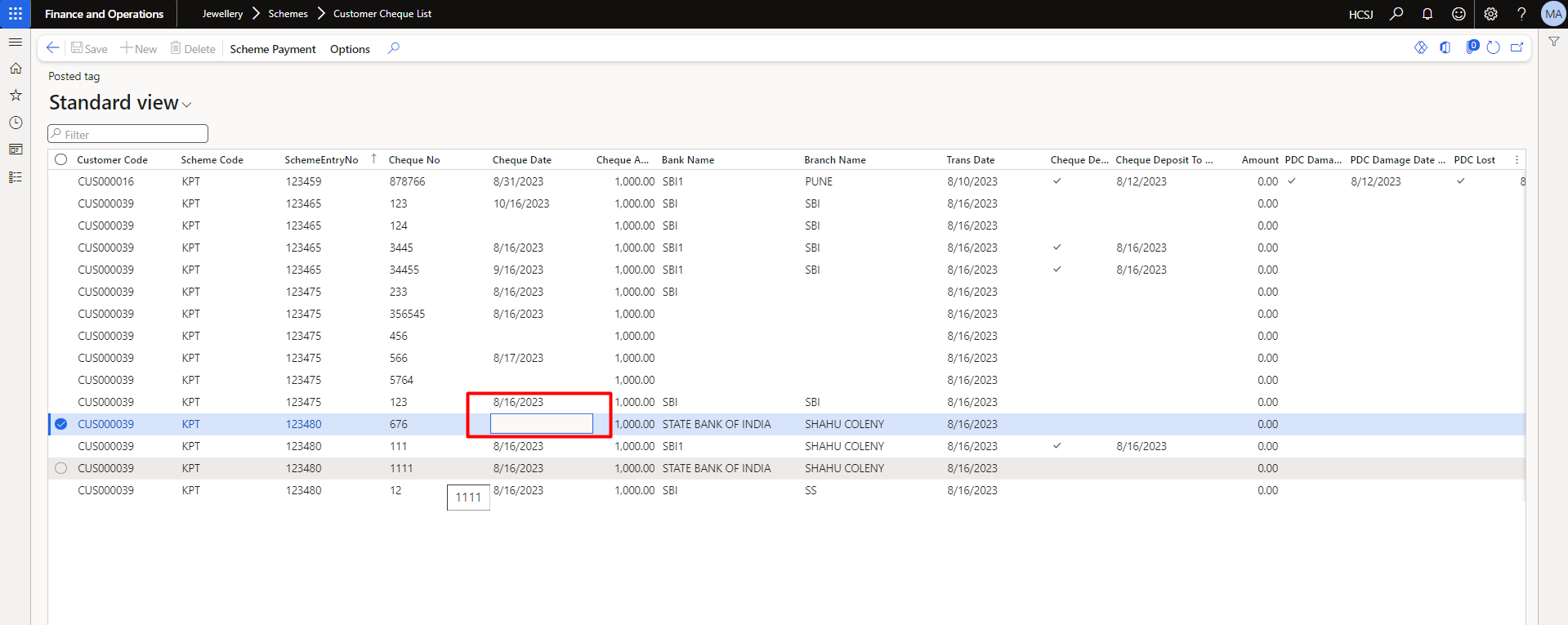Open grid options vertical dots

[1517, 160]
